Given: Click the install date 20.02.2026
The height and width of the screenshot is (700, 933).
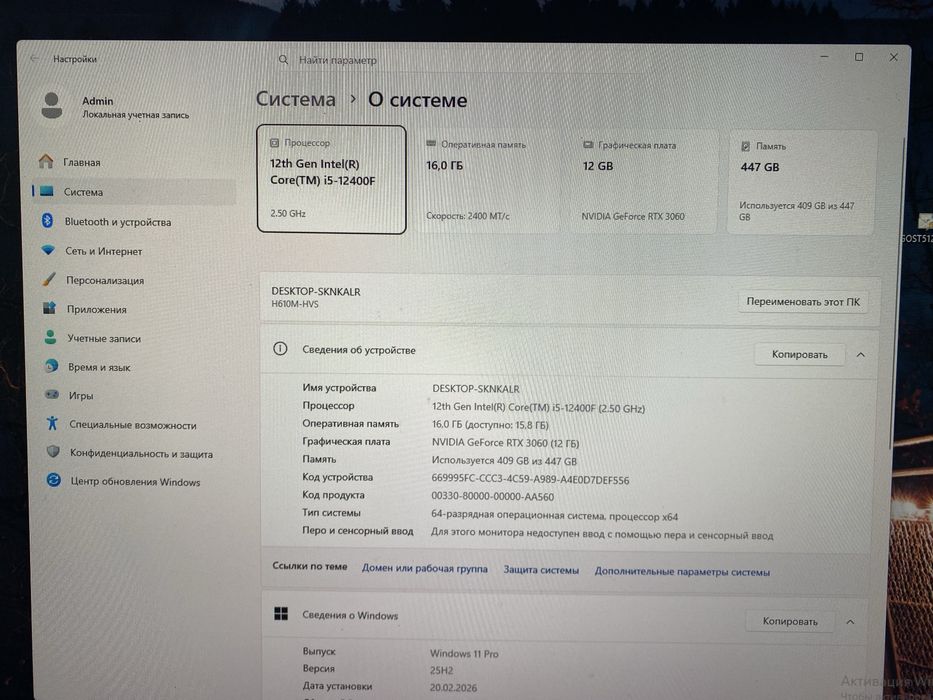Looking at the screenshot, I should [x=453, y=688].
